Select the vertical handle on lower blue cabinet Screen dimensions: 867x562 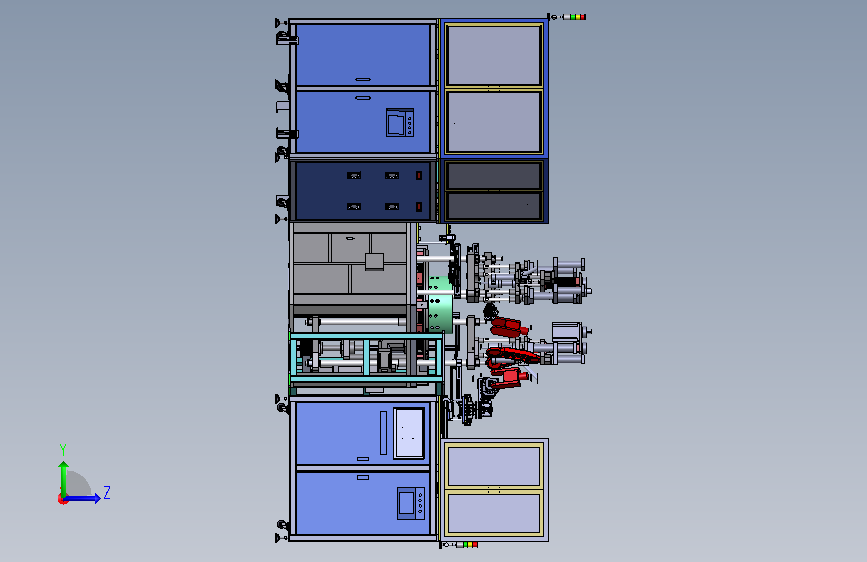[383, 433]
